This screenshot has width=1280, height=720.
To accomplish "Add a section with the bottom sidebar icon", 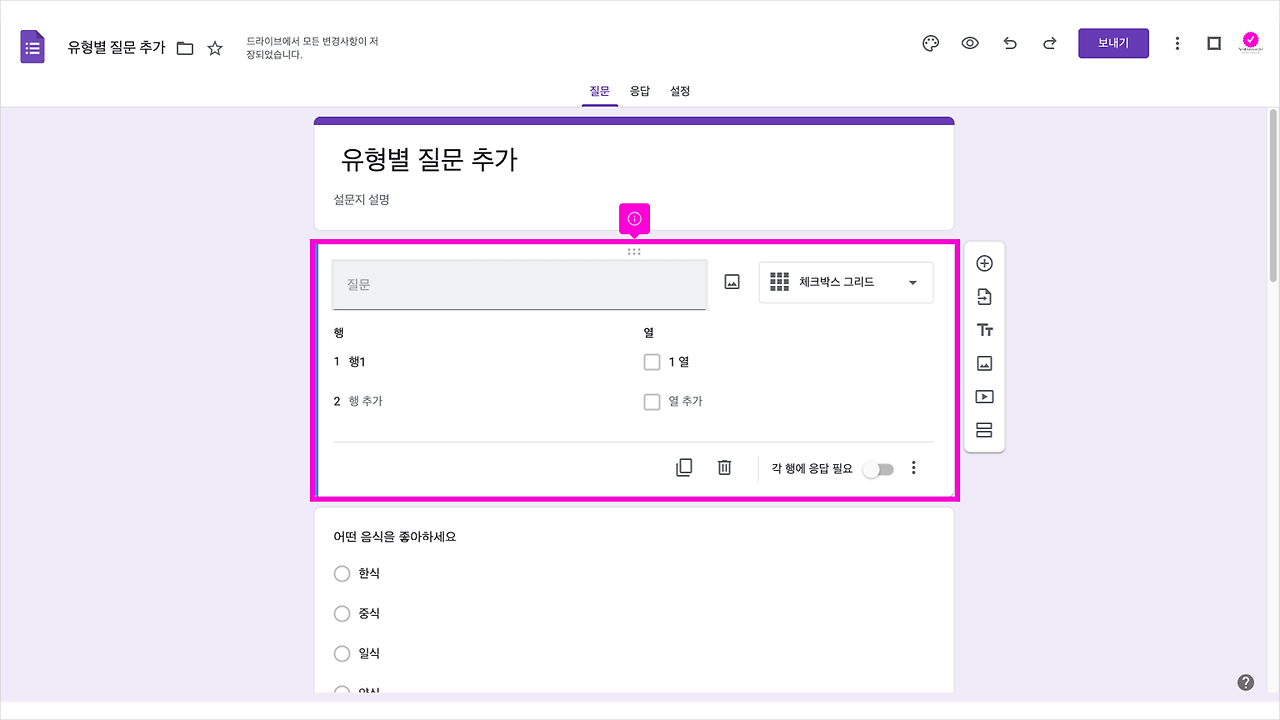I will [984, 429].
